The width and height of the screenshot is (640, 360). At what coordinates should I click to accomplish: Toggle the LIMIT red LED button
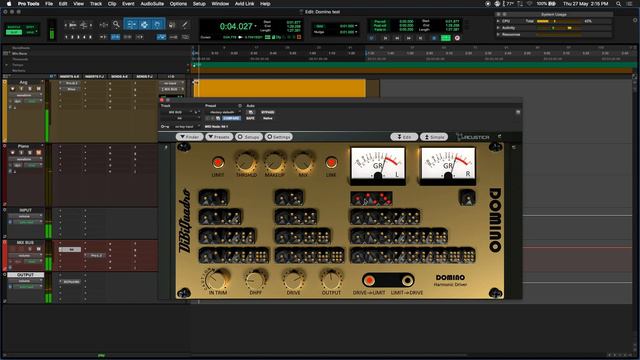click(218, 163)
